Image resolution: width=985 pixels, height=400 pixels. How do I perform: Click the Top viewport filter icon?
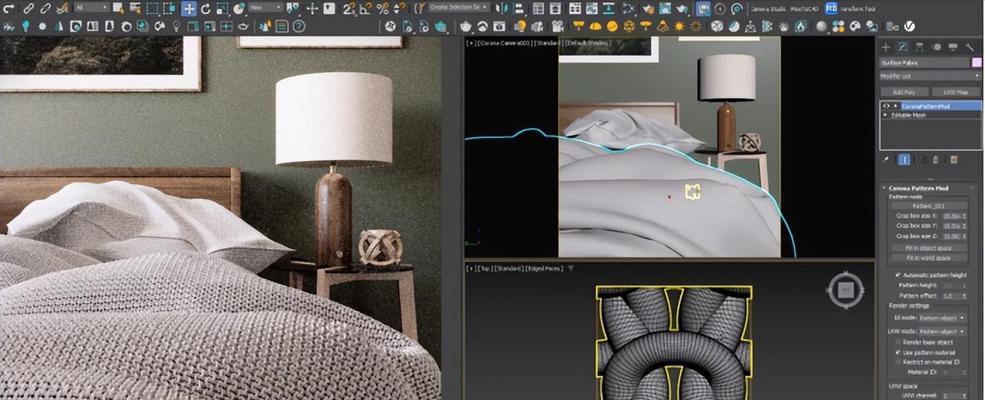[x=571, y=268]
